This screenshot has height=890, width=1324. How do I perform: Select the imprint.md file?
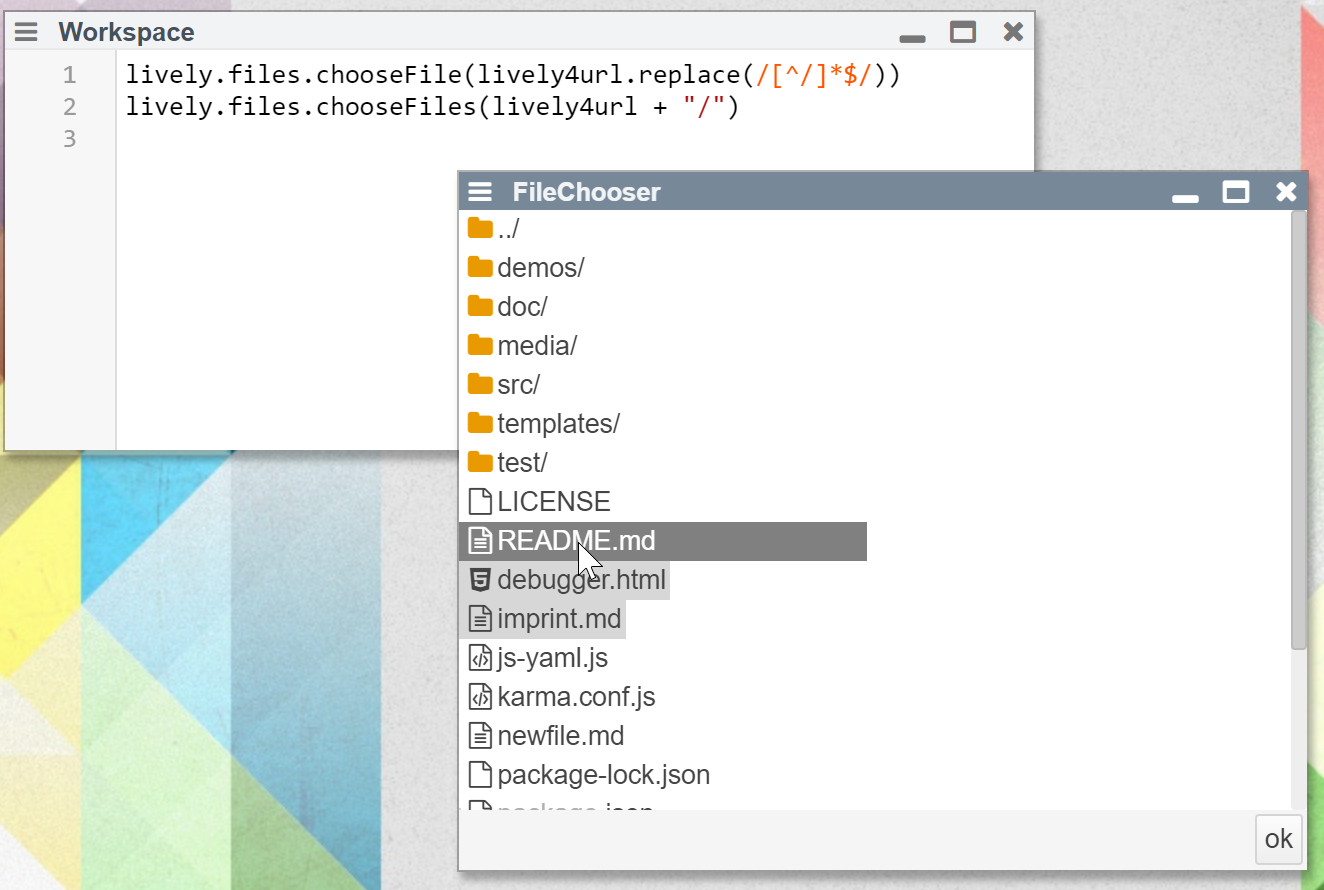click(x=559, y=619)
